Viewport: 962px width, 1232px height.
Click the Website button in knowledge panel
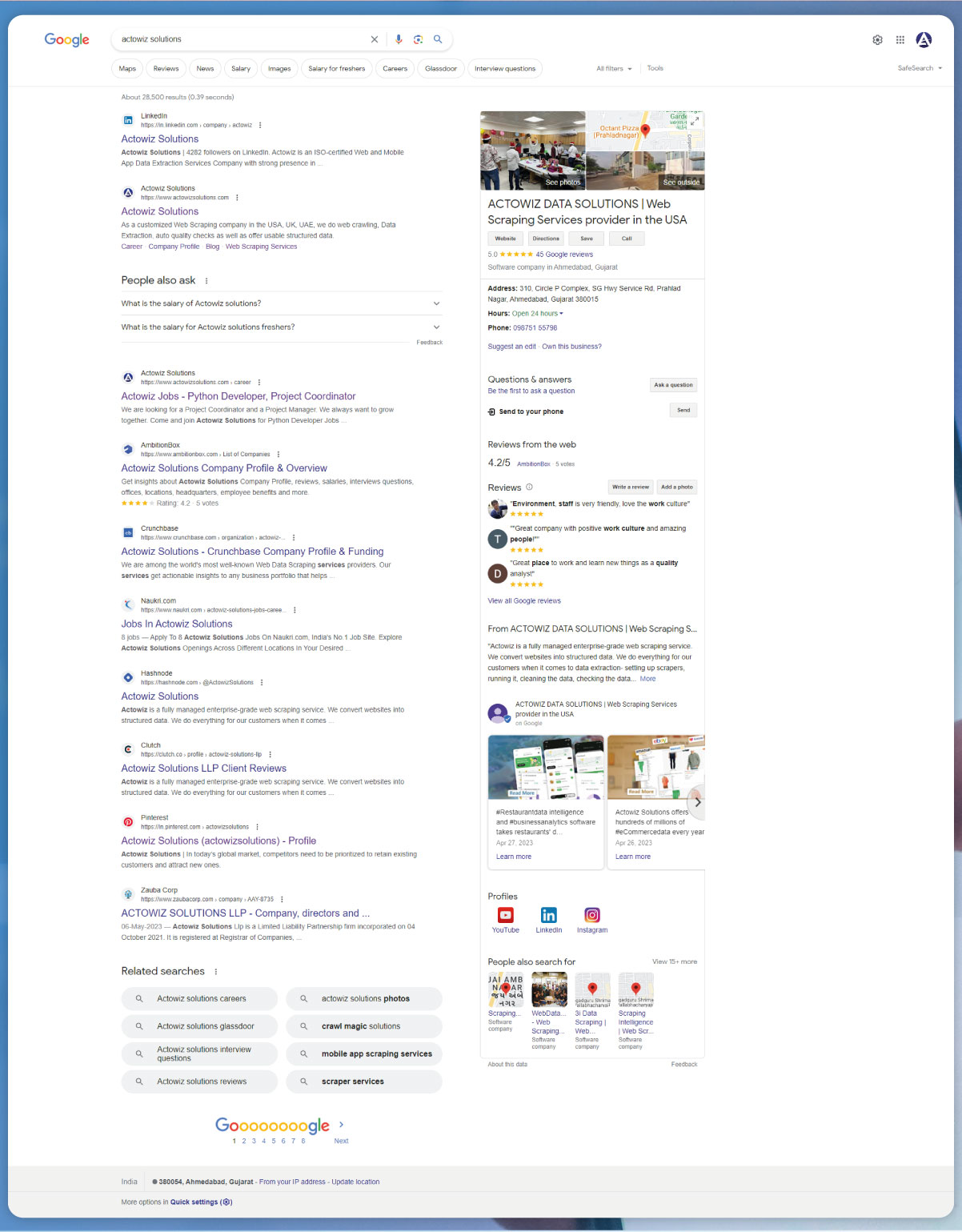pyautogui.click(x=506, y=239)
